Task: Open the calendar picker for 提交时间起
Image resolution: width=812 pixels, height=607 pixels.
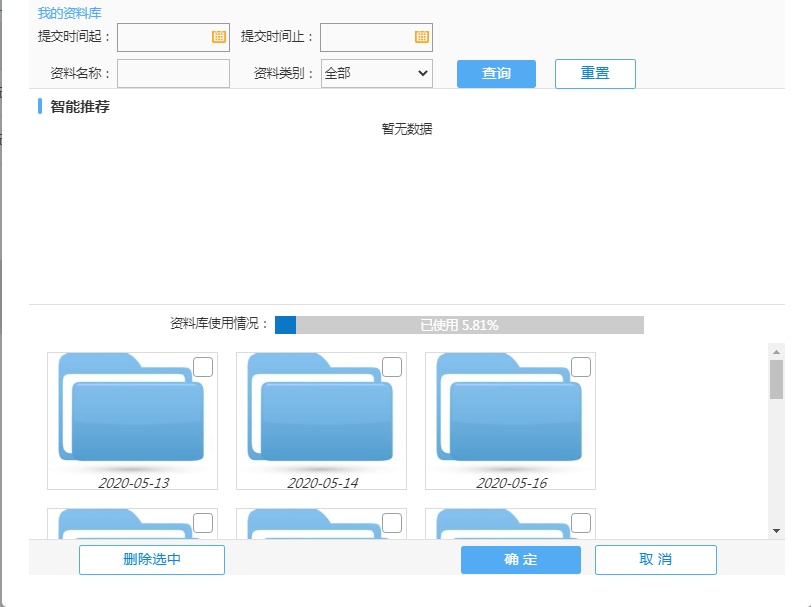Action: [219, 37]
